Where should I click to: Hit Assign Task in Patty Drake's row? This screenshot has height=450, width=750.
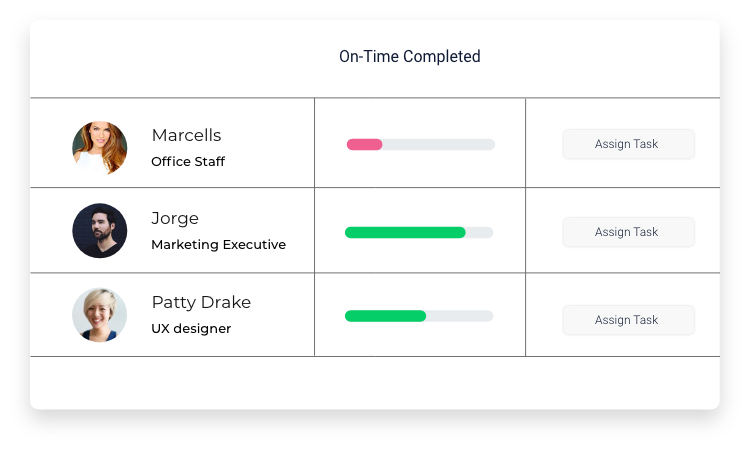pyautogui.click(x=627, y=320)
